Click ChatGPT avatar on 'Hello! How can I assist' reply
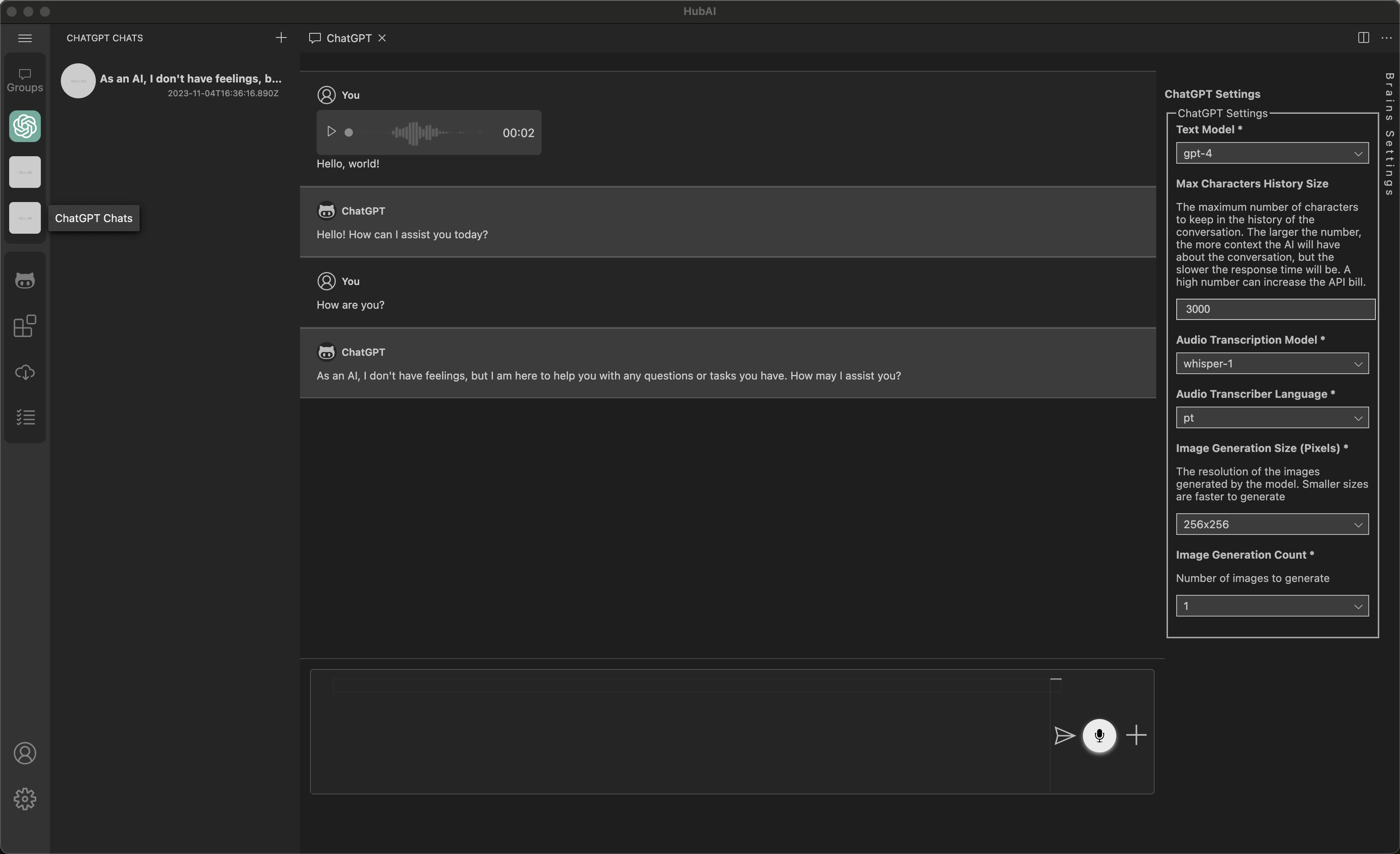 (326, 211)
